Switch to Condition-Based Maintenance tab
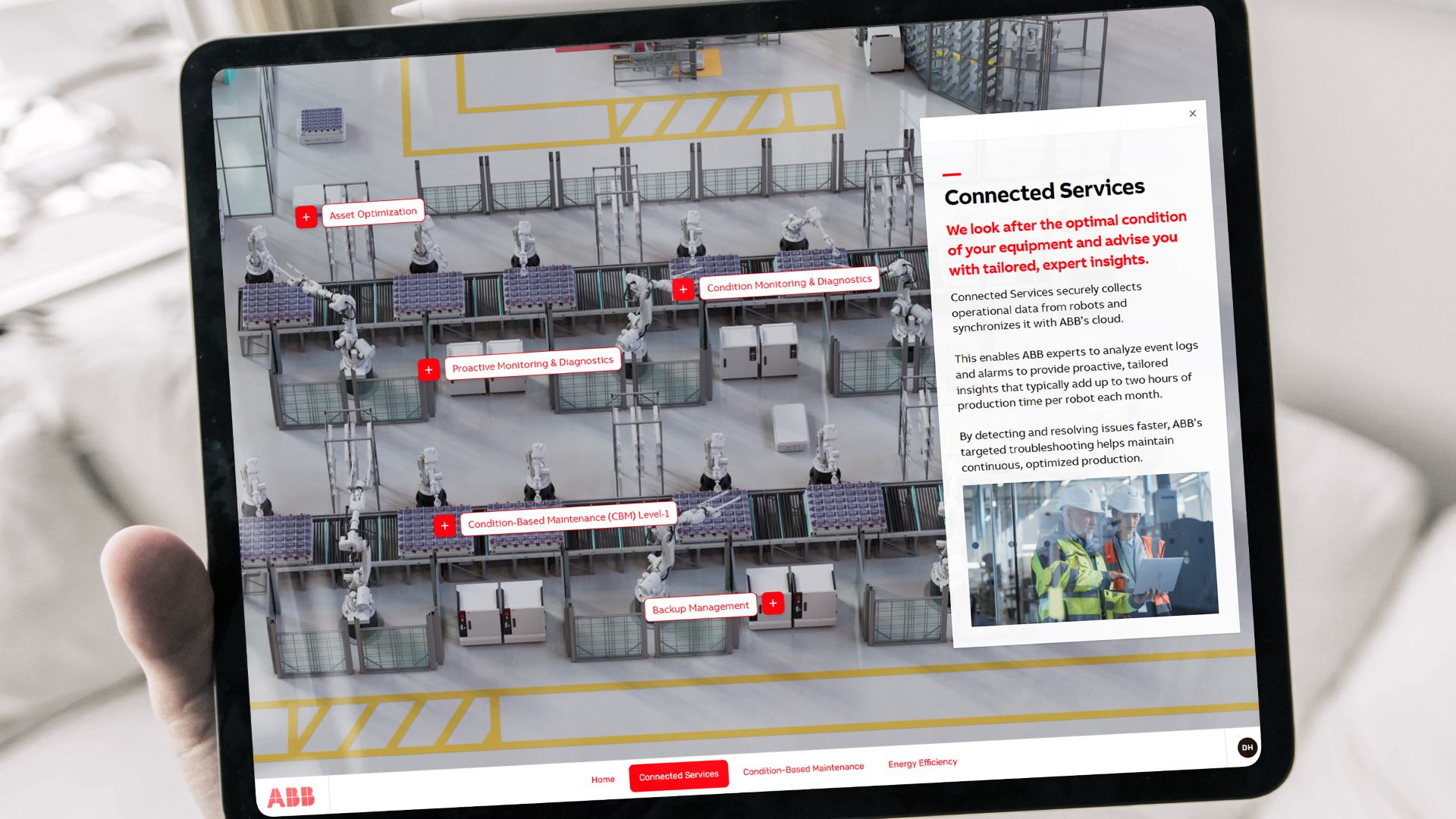The image size is (1456, 819). pos(803,769)
